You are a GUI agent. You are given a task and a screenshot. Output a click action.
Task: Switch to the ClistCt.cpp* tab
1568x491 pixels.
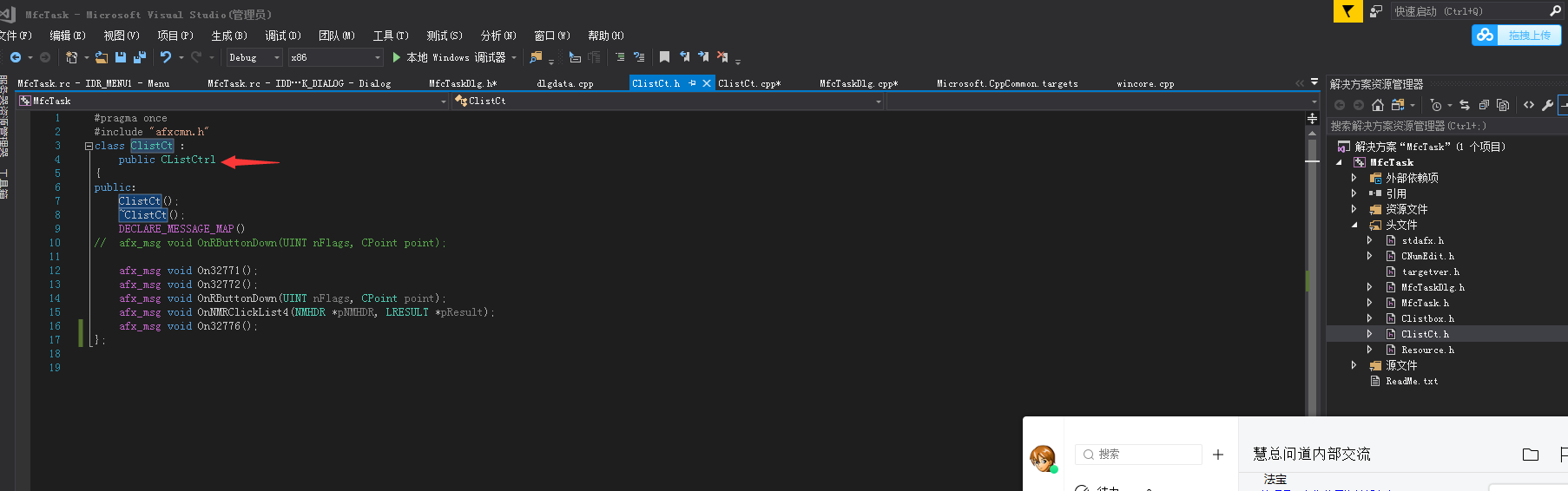point(749,83)
